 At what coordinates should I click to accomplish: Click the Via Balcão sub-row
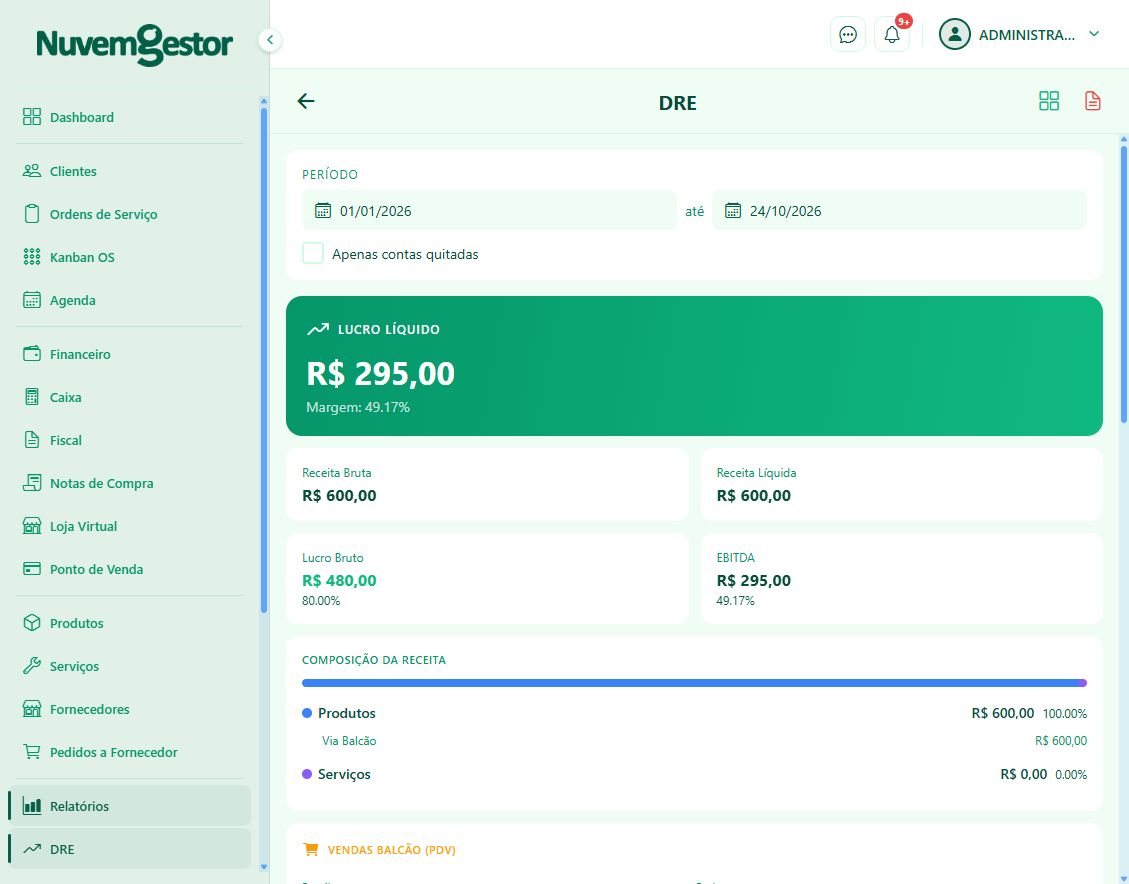pyautogui.click(x=694, y=740)
